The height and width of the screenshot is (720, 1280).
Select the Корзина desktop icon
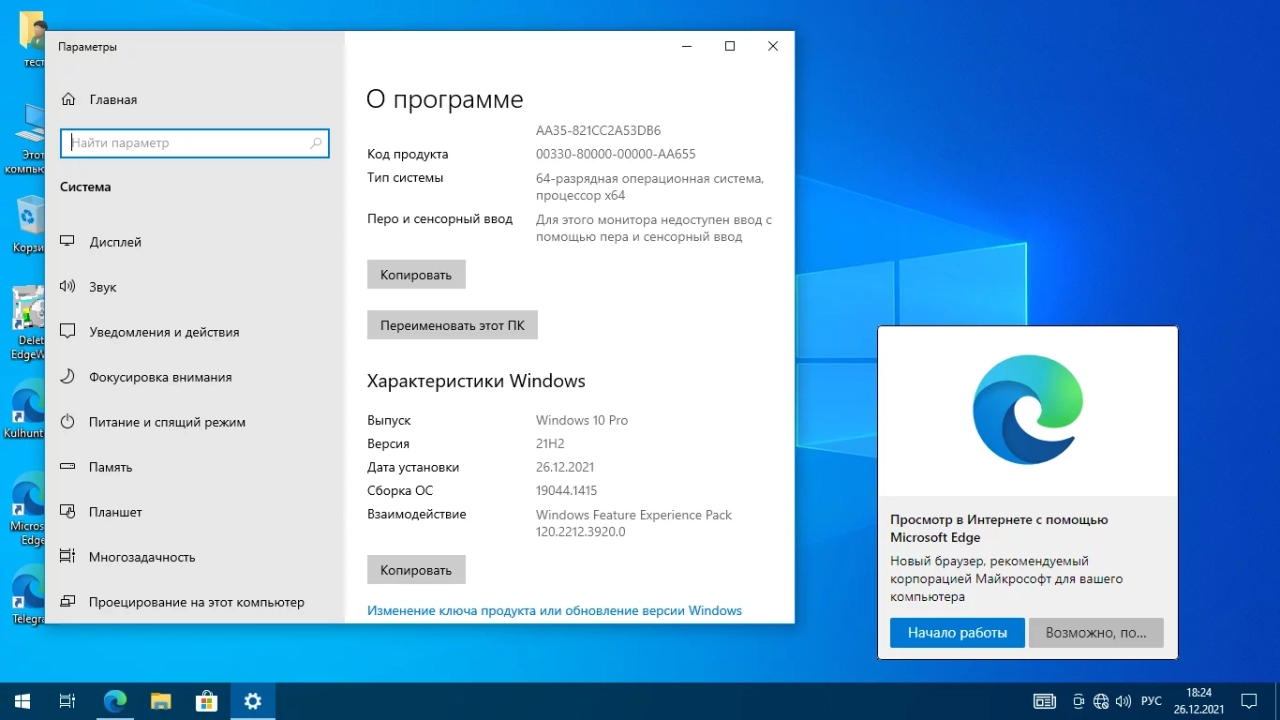(x=30, y=225)
